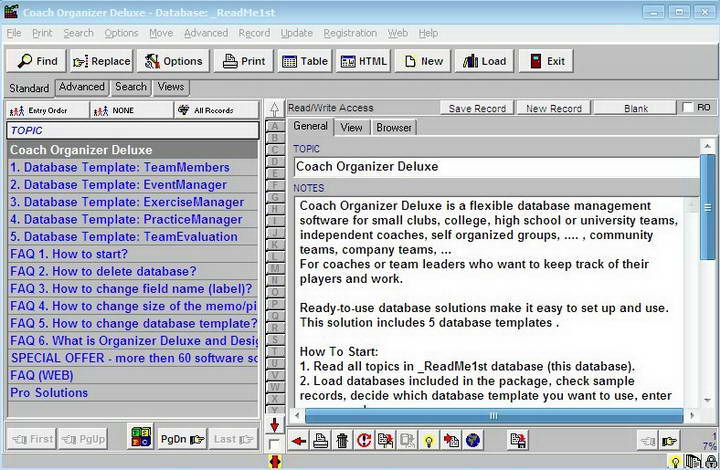Viewport: 720px width, 470px height.
Task: Click the yellow light bulb icon in record toolbar
Action: pyautogui.click(x=429, y=441)
